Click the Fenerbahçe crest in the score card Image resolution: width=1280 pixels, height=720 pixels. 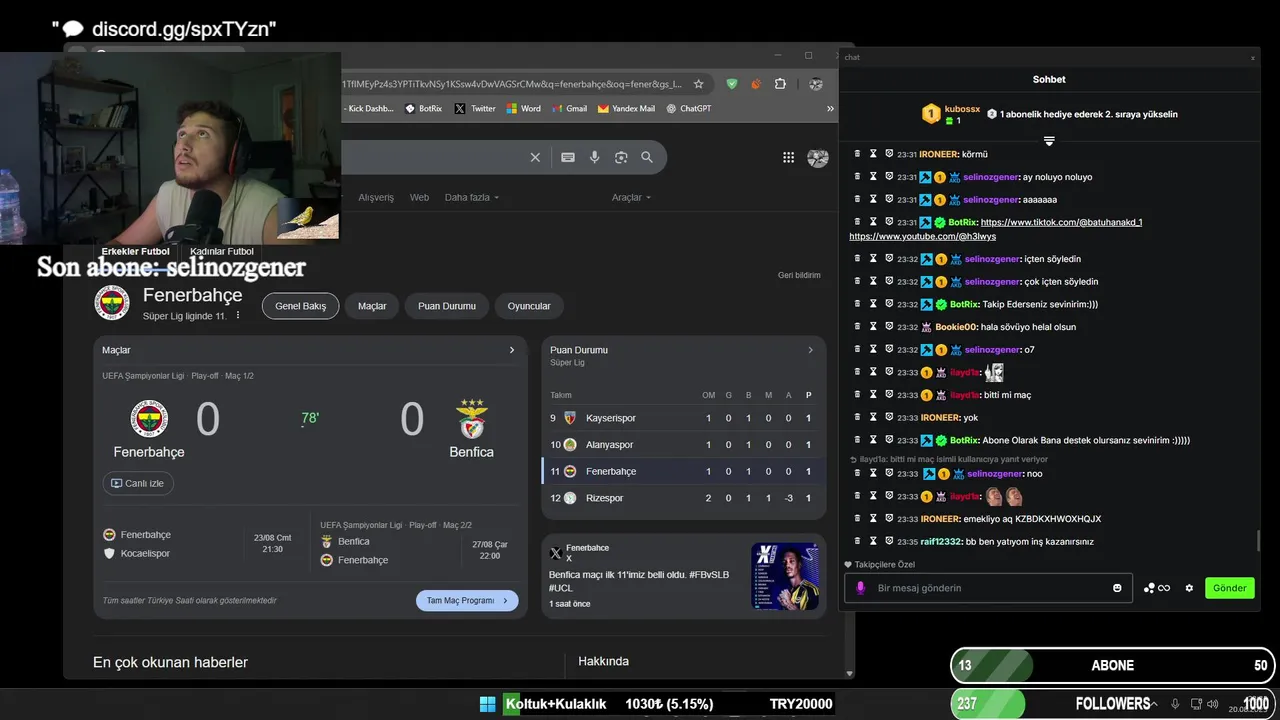click(x=149, y=419)
